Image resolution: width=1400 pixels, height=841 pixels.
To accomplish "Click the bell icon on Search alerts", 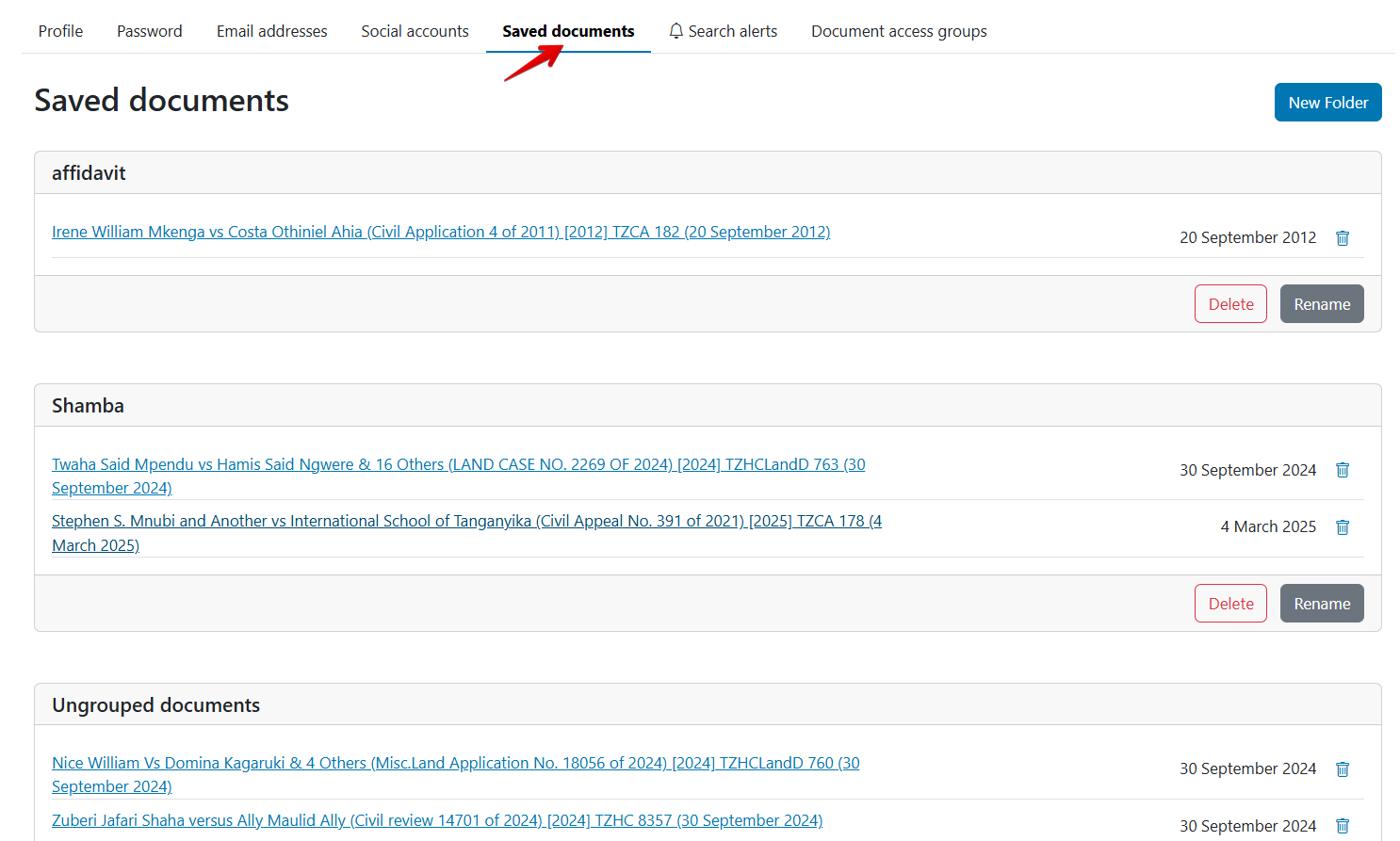I will 676,31.
